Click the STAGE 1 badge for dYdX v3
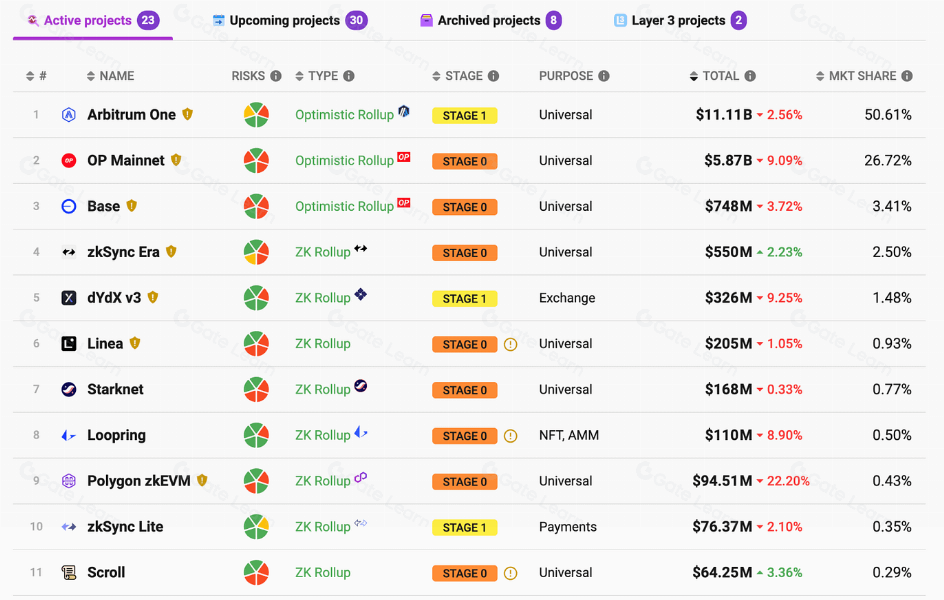Screen dimensions: 944x600 (464, 297)
